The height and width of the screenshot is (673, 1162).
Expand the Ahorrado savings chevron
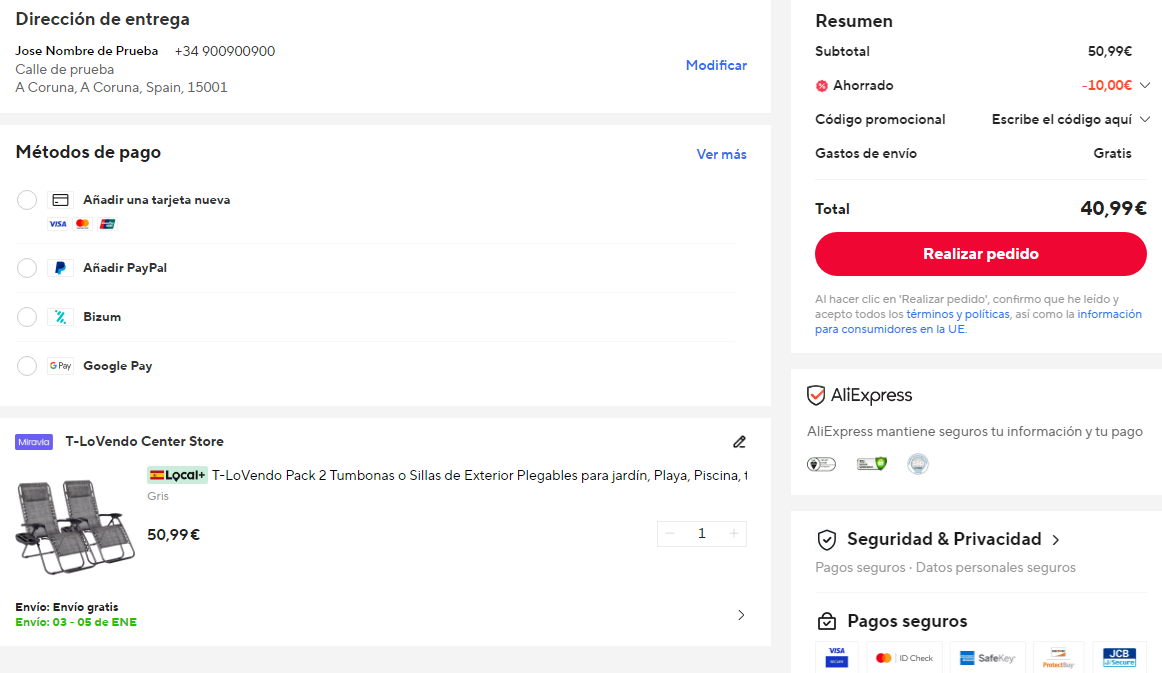1145,85
